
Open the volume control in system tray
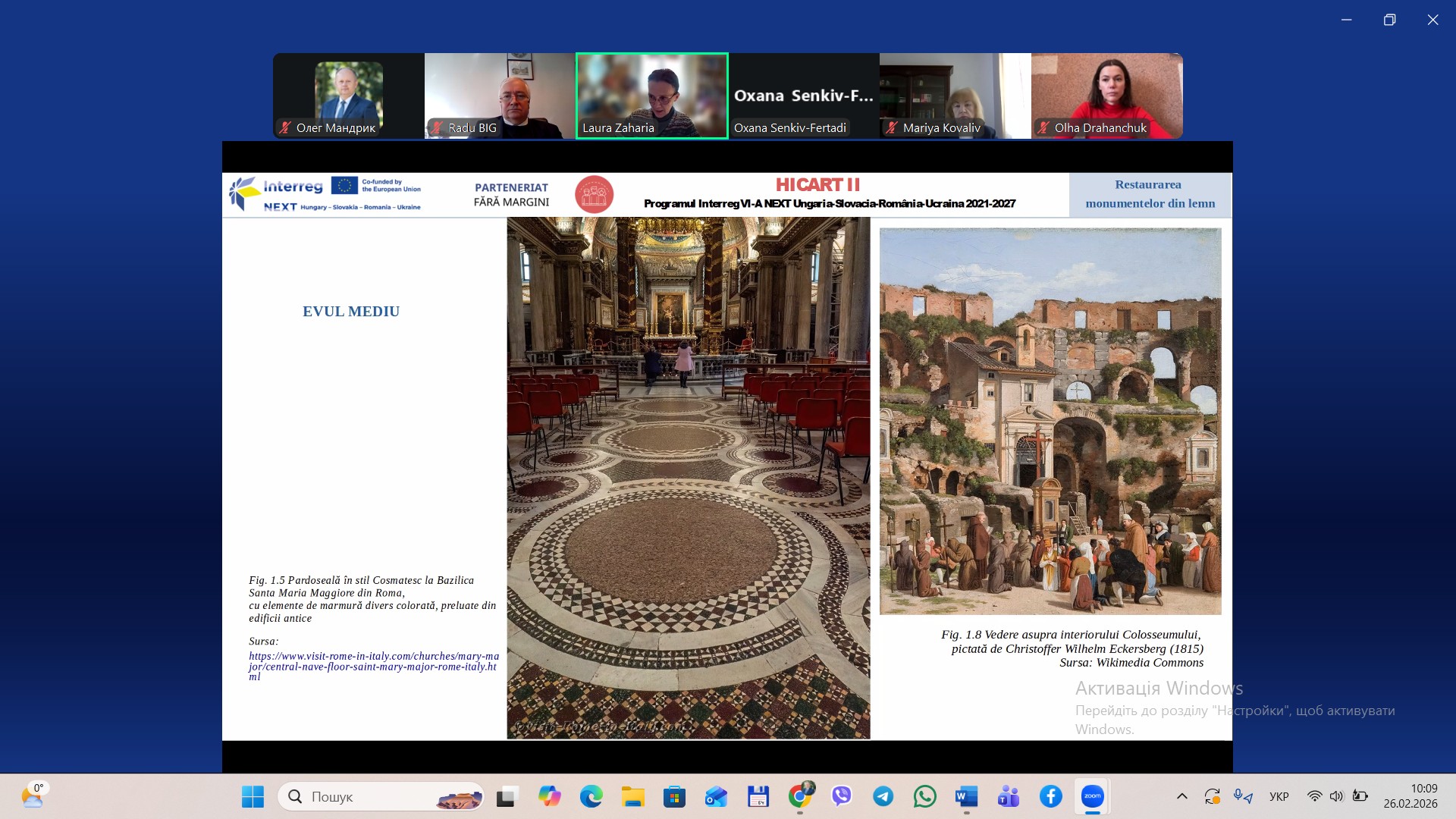(1336, 796)
